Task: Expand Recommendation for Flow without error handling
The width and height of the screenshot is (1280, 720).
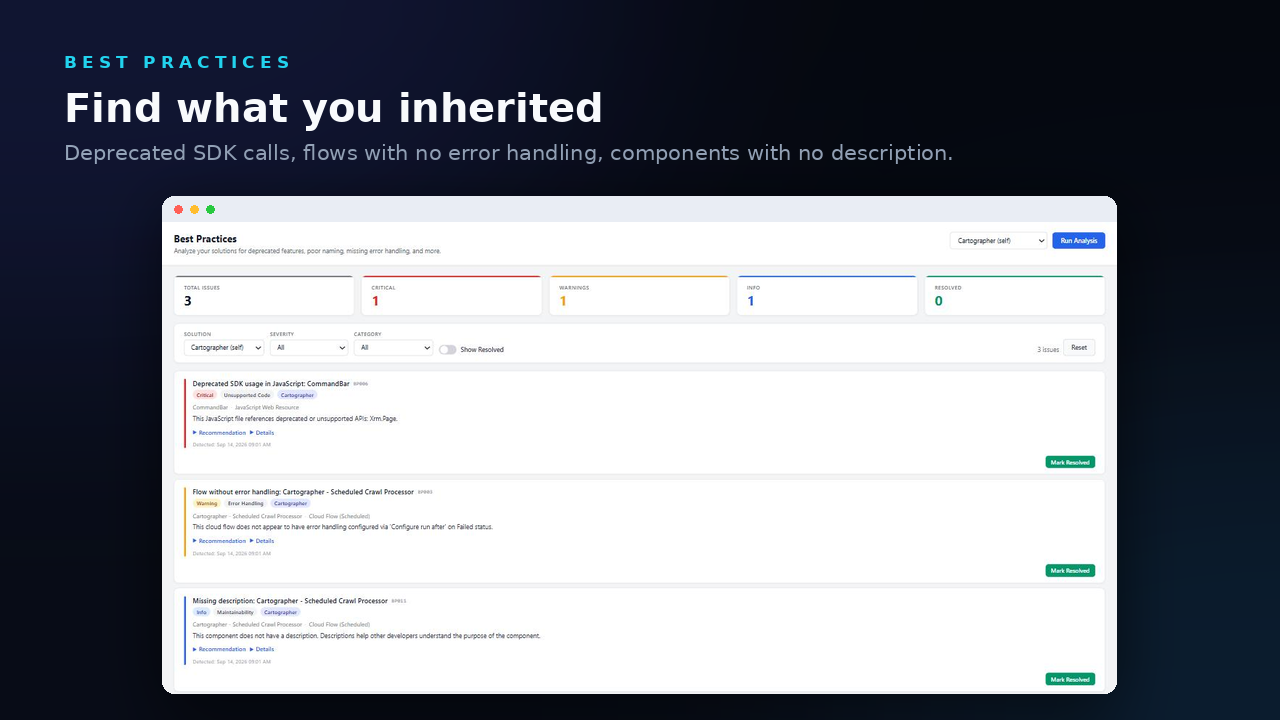Action: point(219,541)
